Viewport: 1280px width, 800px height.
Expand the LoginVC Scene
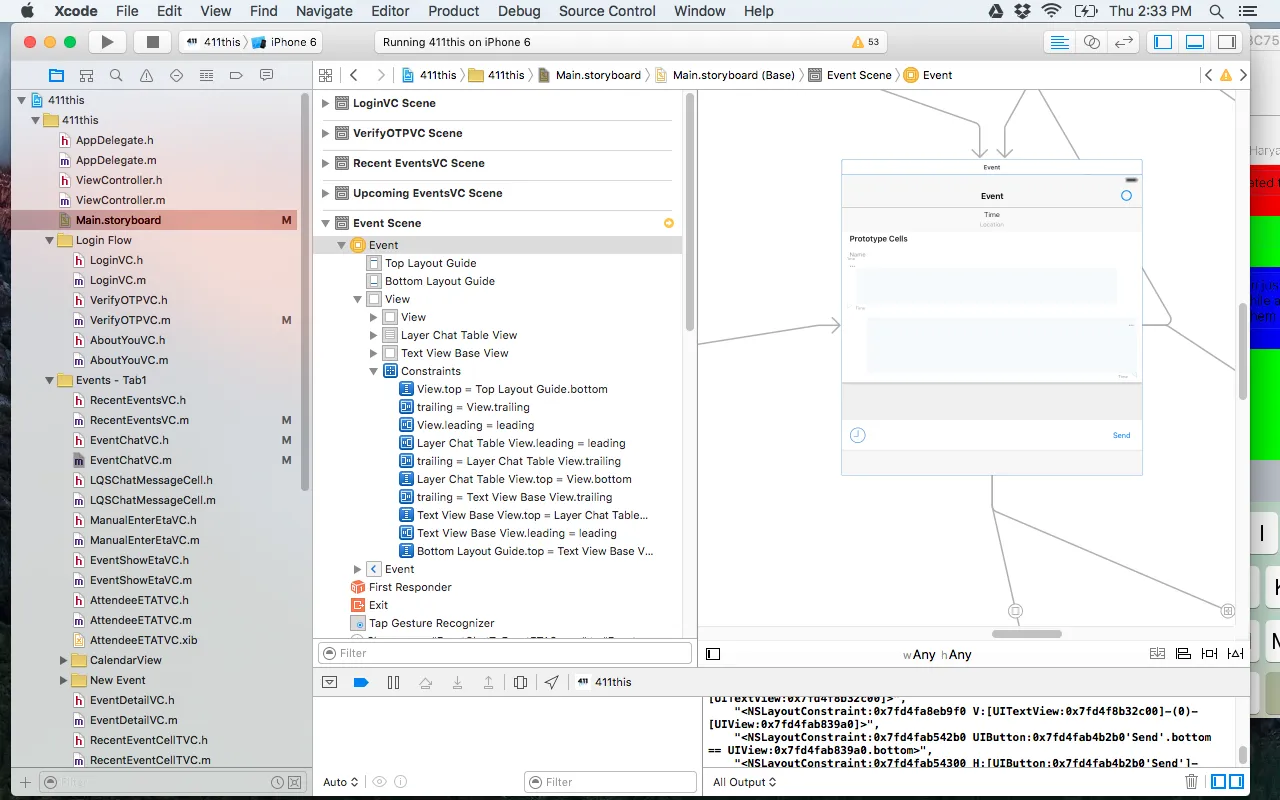[x=325, y=103]
